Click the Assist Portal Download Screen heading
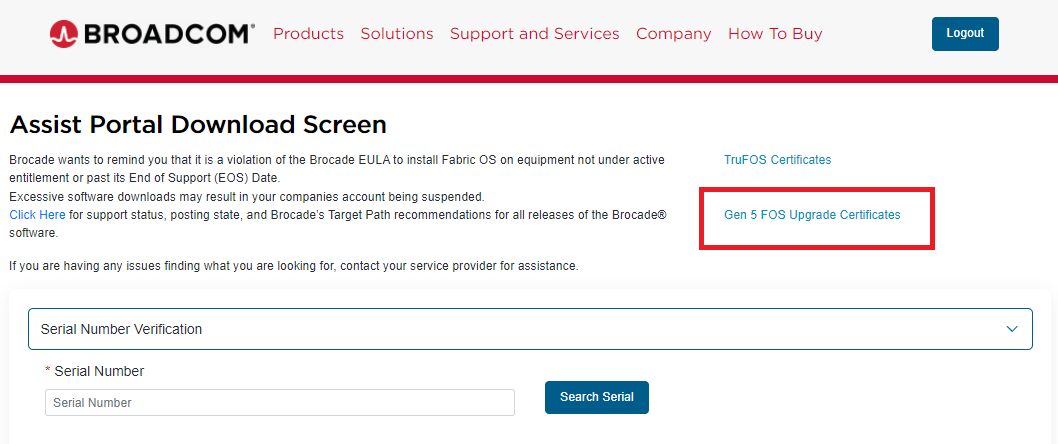 [198, 125]
